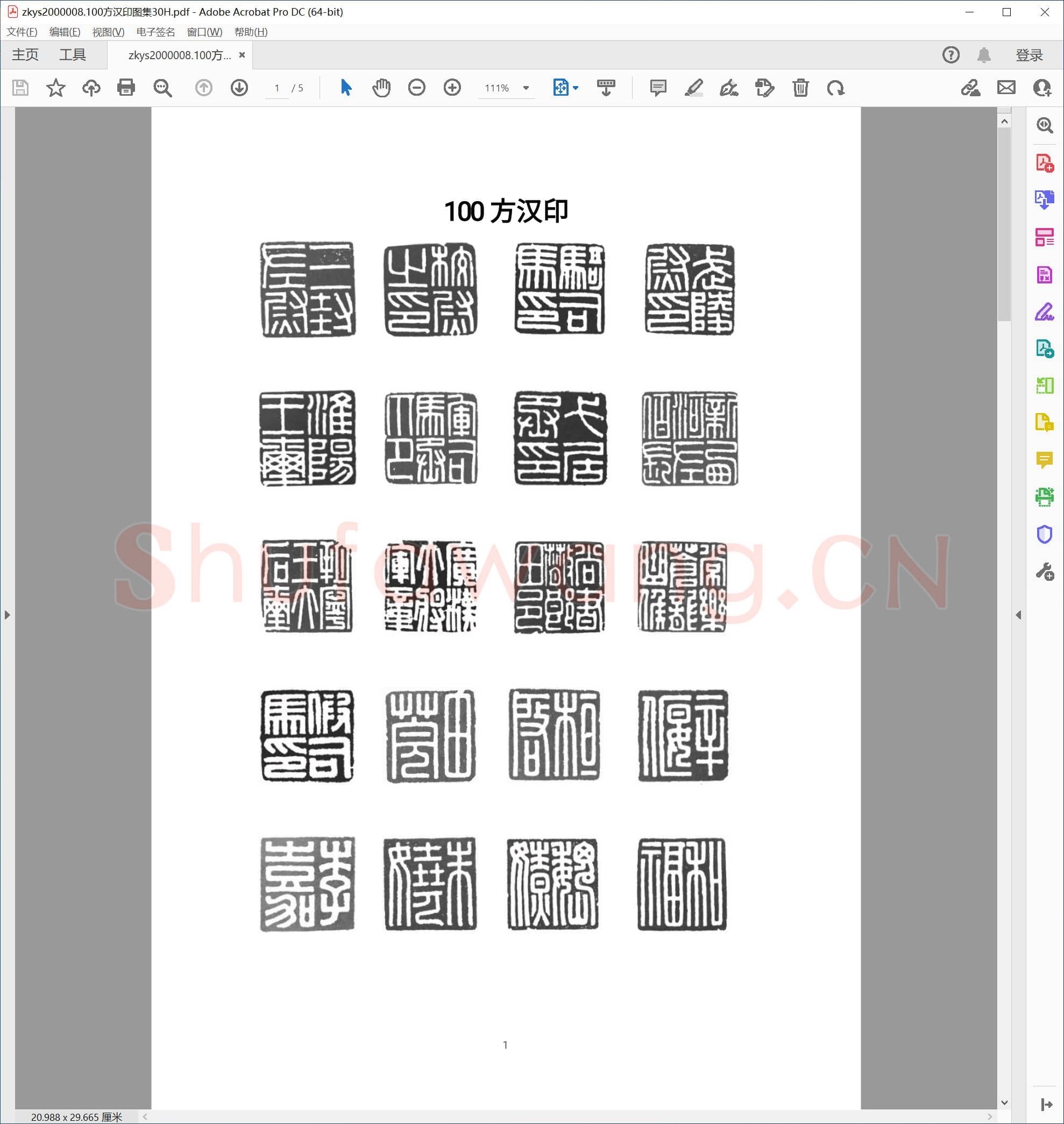Add a sticky note comment

point(658,88)
